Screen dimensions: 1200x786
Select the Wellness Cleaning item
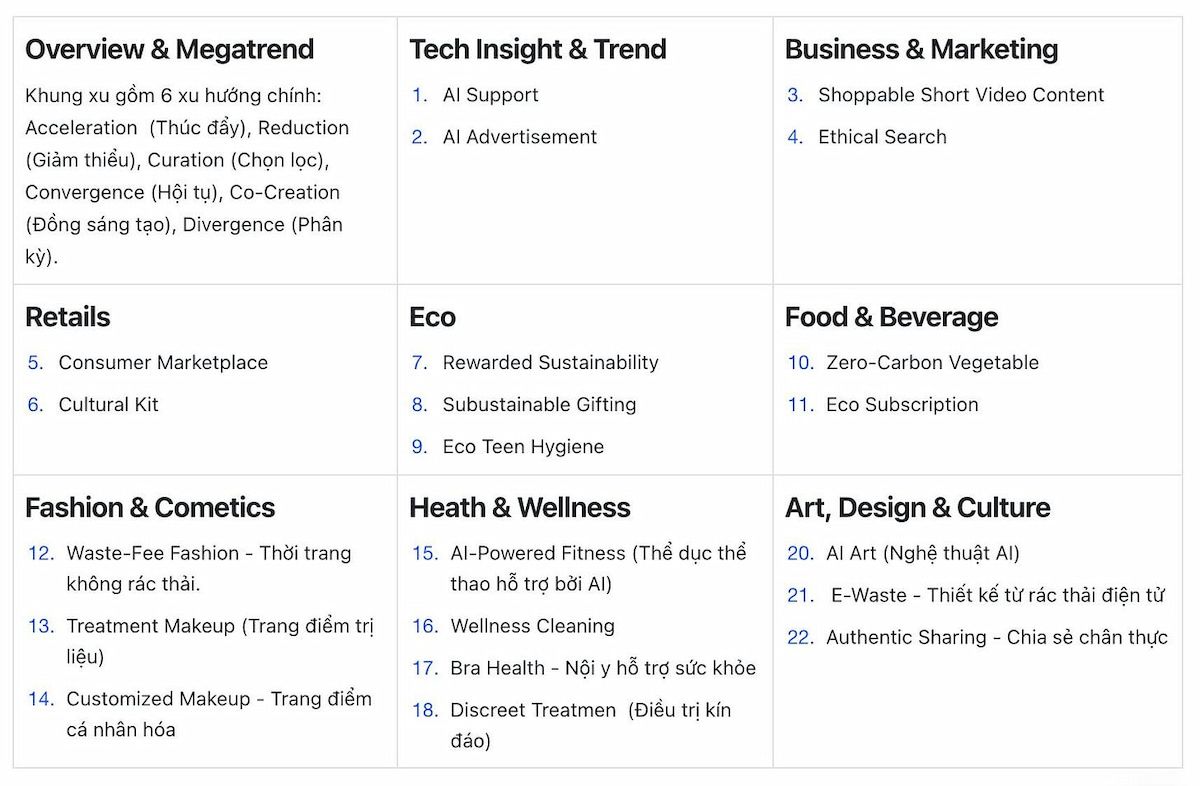(532, 626)
